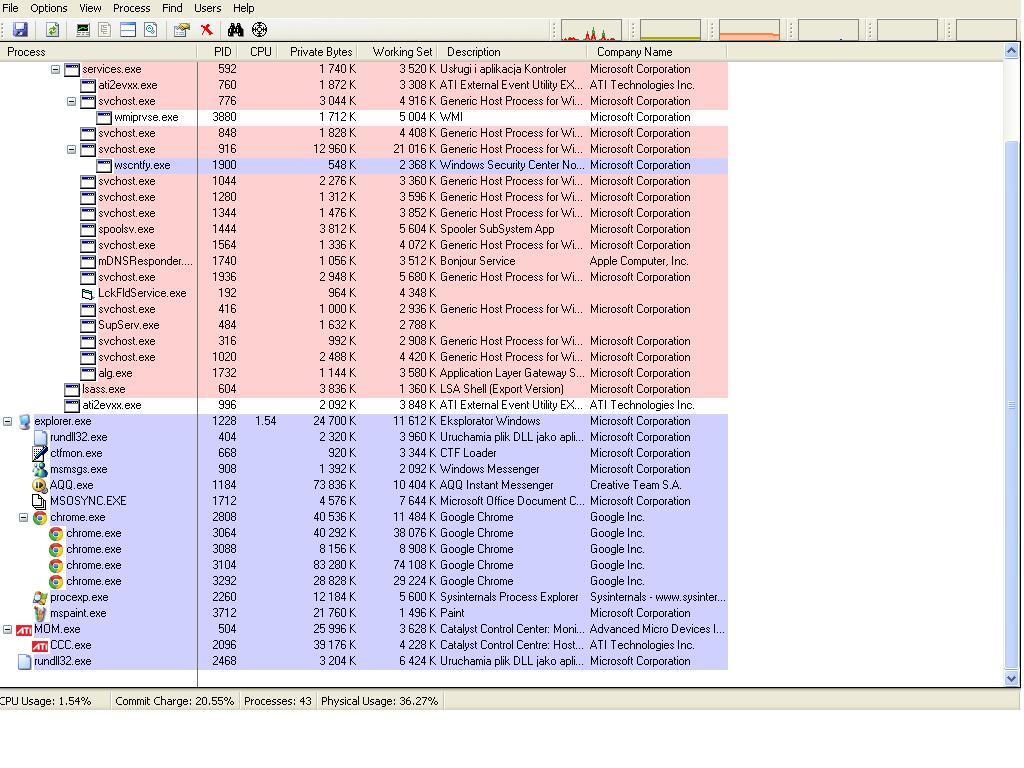The height and width of the screenshot is (768, 1024).
Task: Select the wmiprvse.exe process row
Action: tap(364, 118)
